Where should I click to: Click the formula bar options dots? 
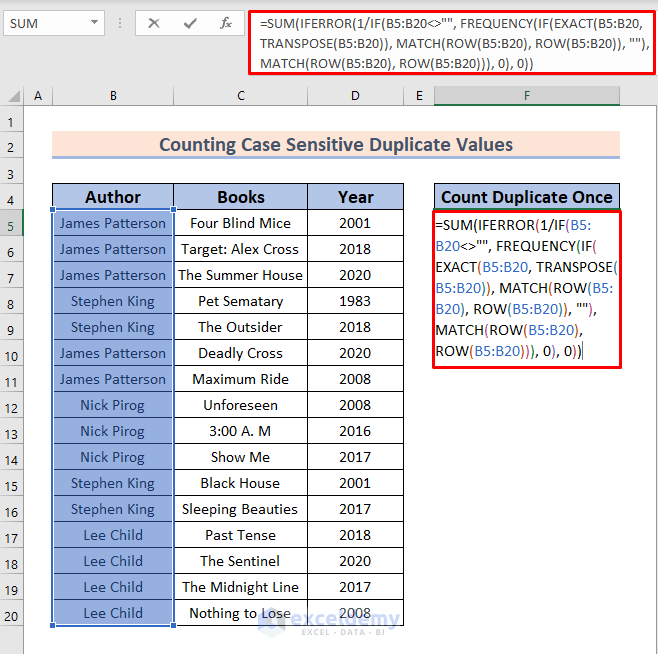pos(120,23)
